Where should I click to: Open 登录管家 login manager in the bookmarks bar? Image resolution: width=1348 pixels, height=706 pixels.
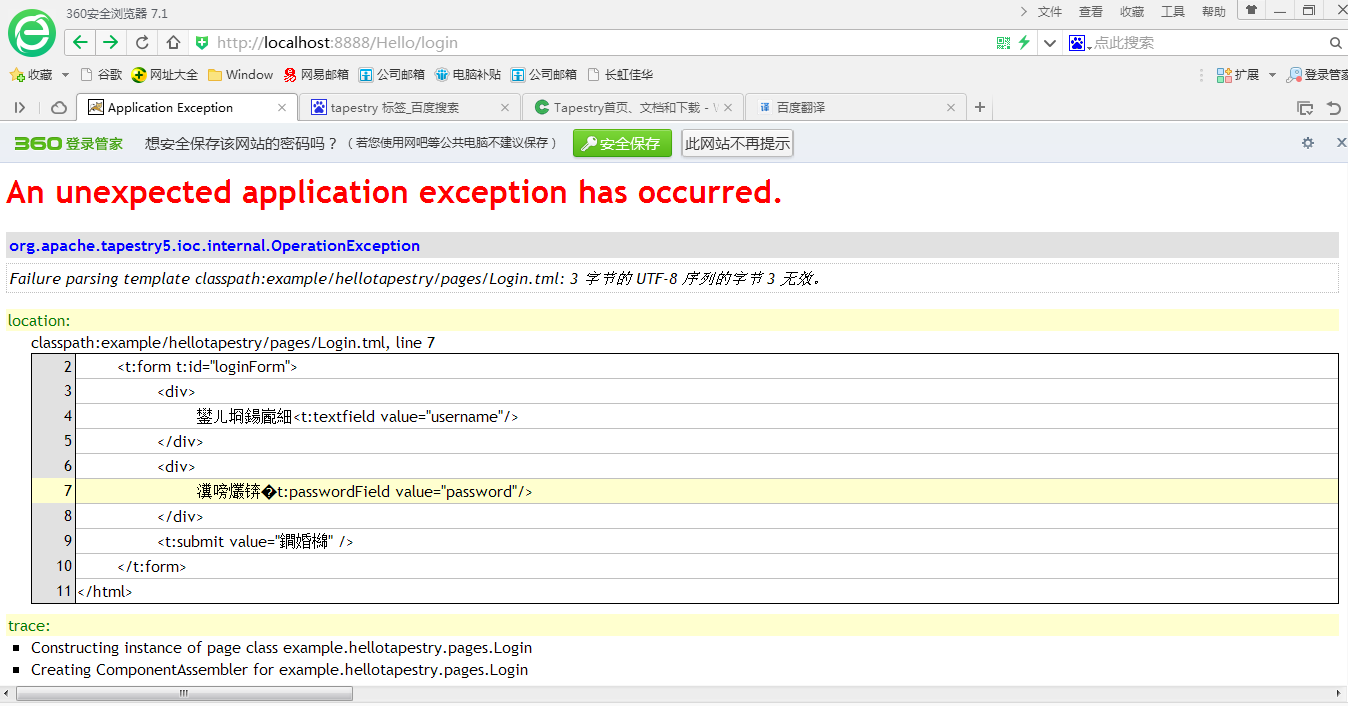1316,75
